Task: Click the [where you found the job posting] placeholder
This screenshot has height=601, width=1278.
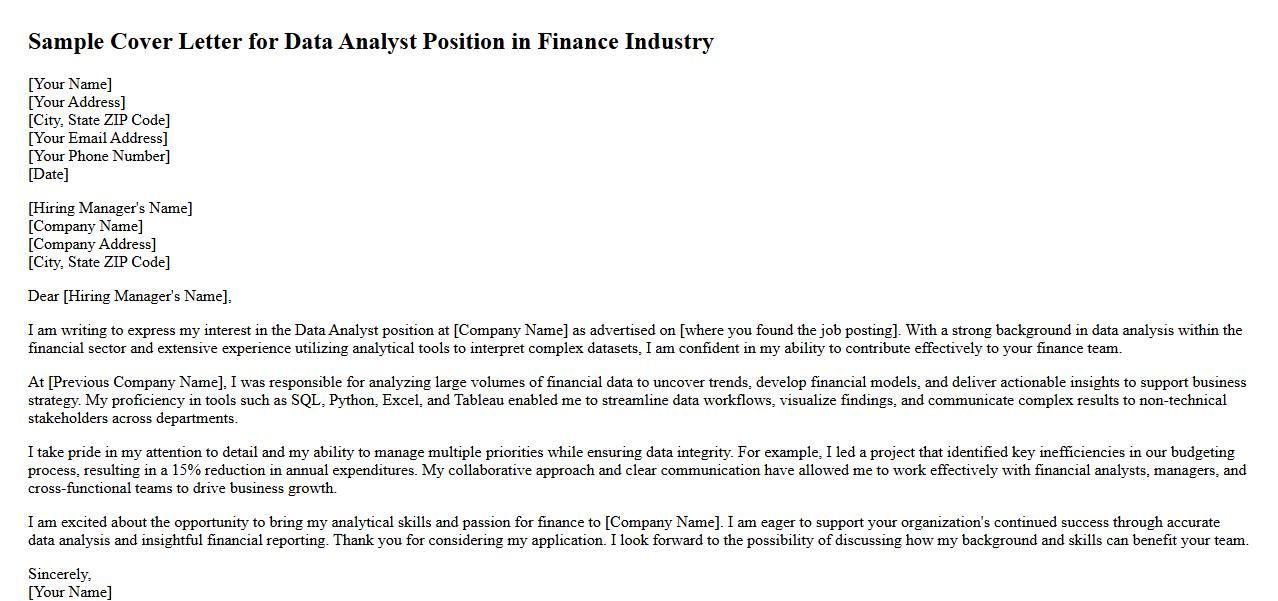Action: click(x=790, y=330)
